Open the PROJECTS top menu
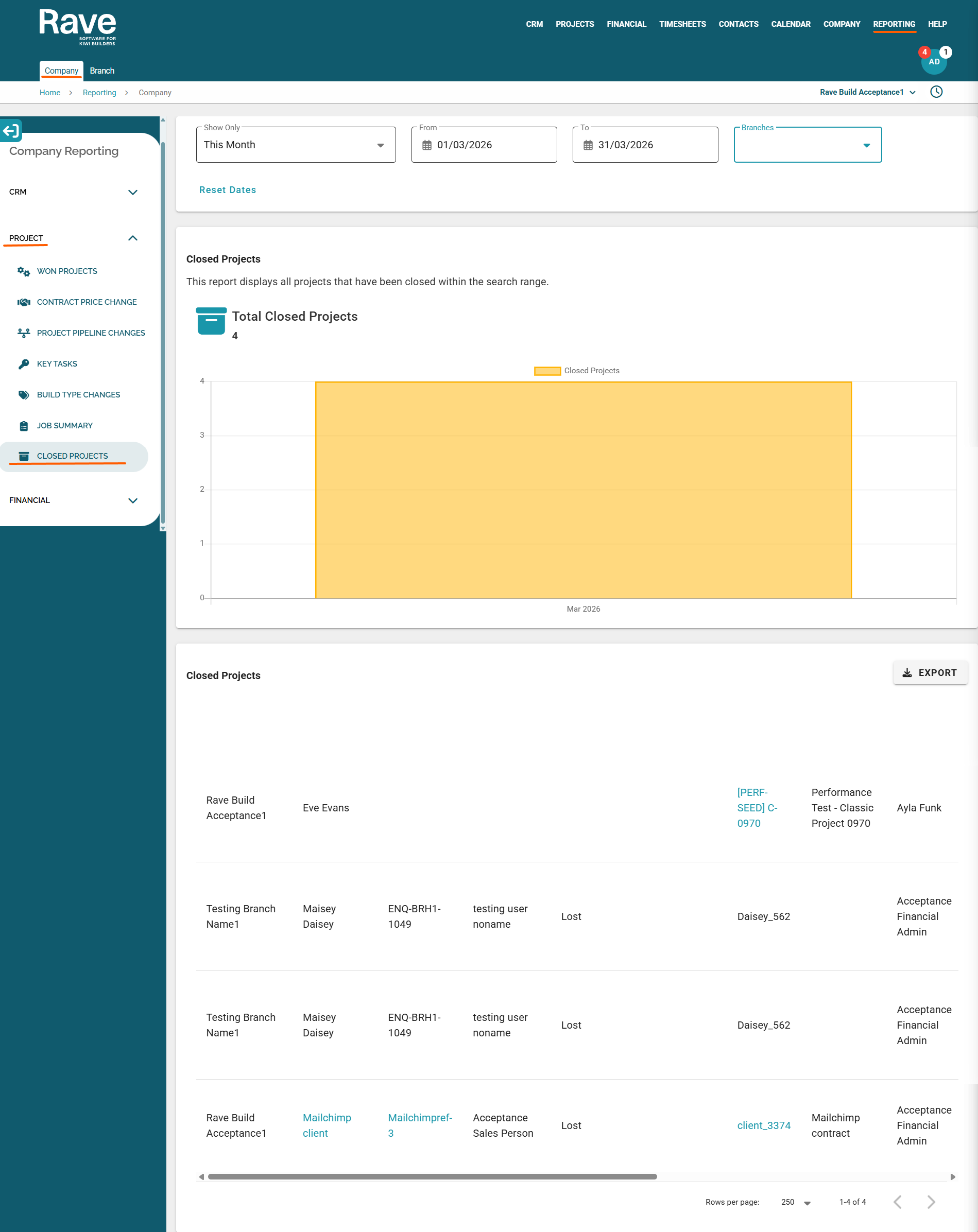 [x=575, y=24]
